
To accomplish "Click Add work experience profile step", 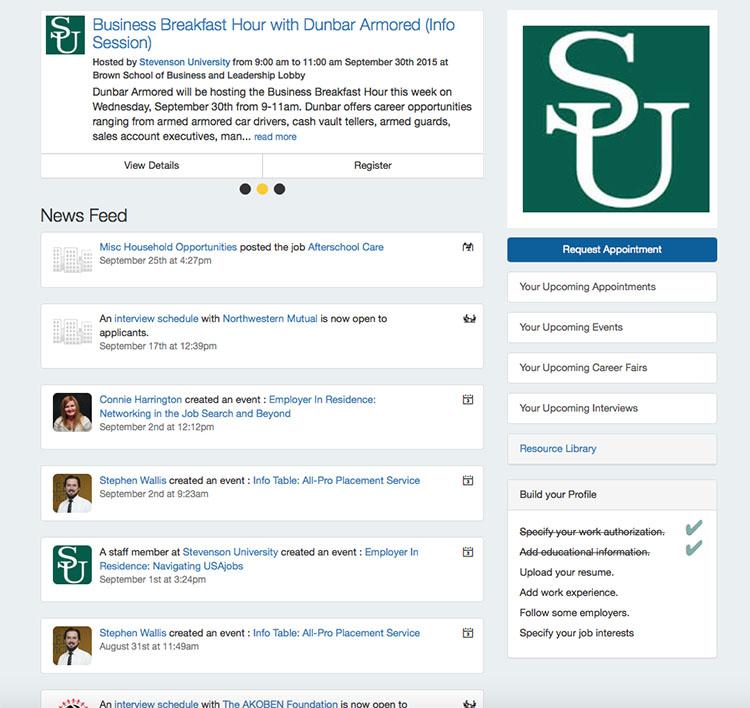I will click(569, 592).
